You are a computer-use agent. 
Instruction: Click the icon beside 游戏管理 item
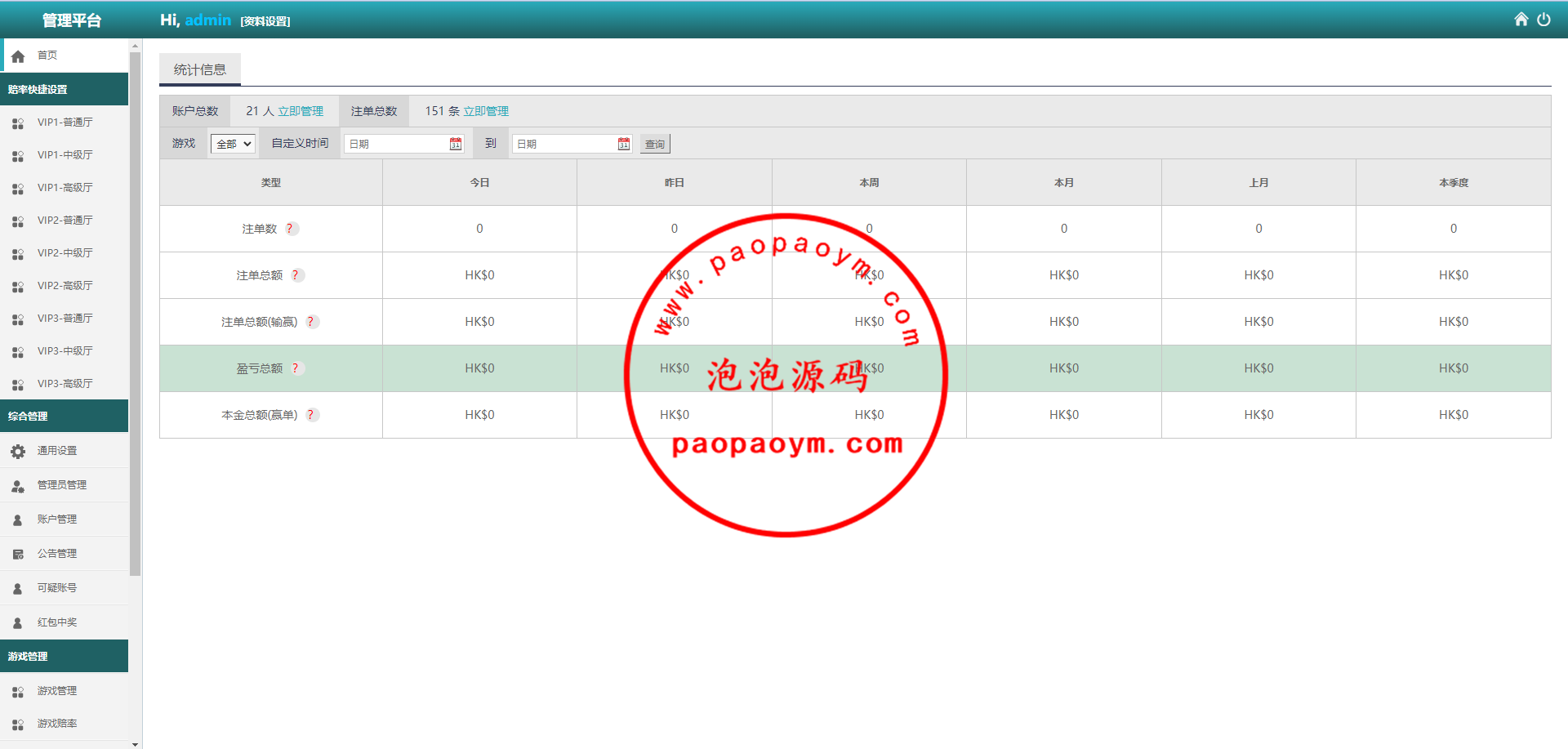pos(18,692)
